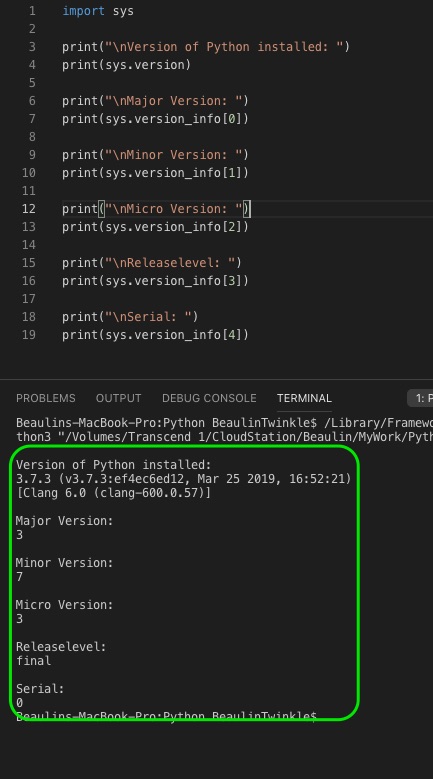Viewport: 433px width, 779px height.
Task: Click 'Micro Version:' in terminal output
Action: [x=65, y=605]
